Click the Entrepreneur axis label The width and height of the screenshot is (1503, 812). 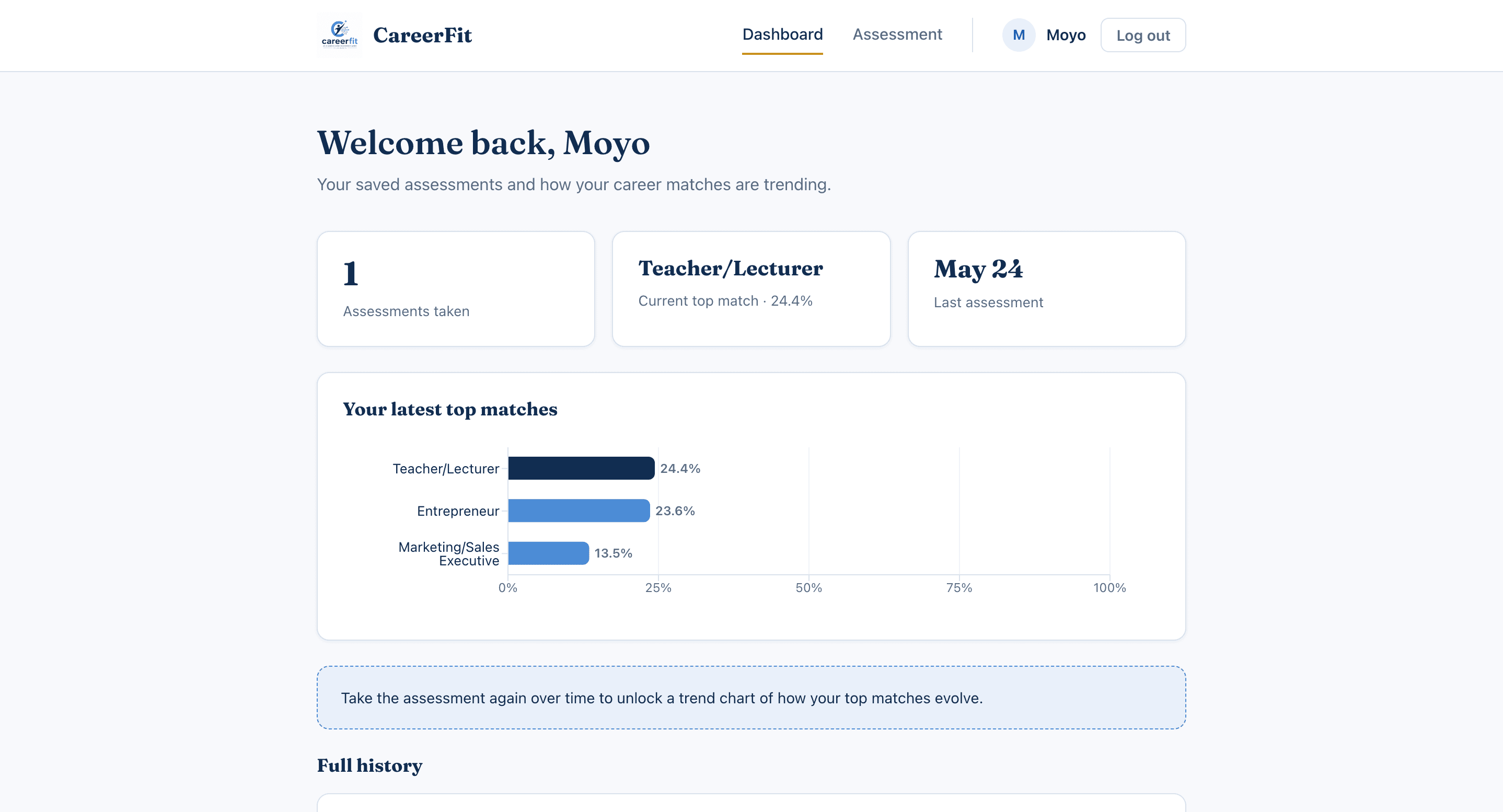[x=458, y=511]
